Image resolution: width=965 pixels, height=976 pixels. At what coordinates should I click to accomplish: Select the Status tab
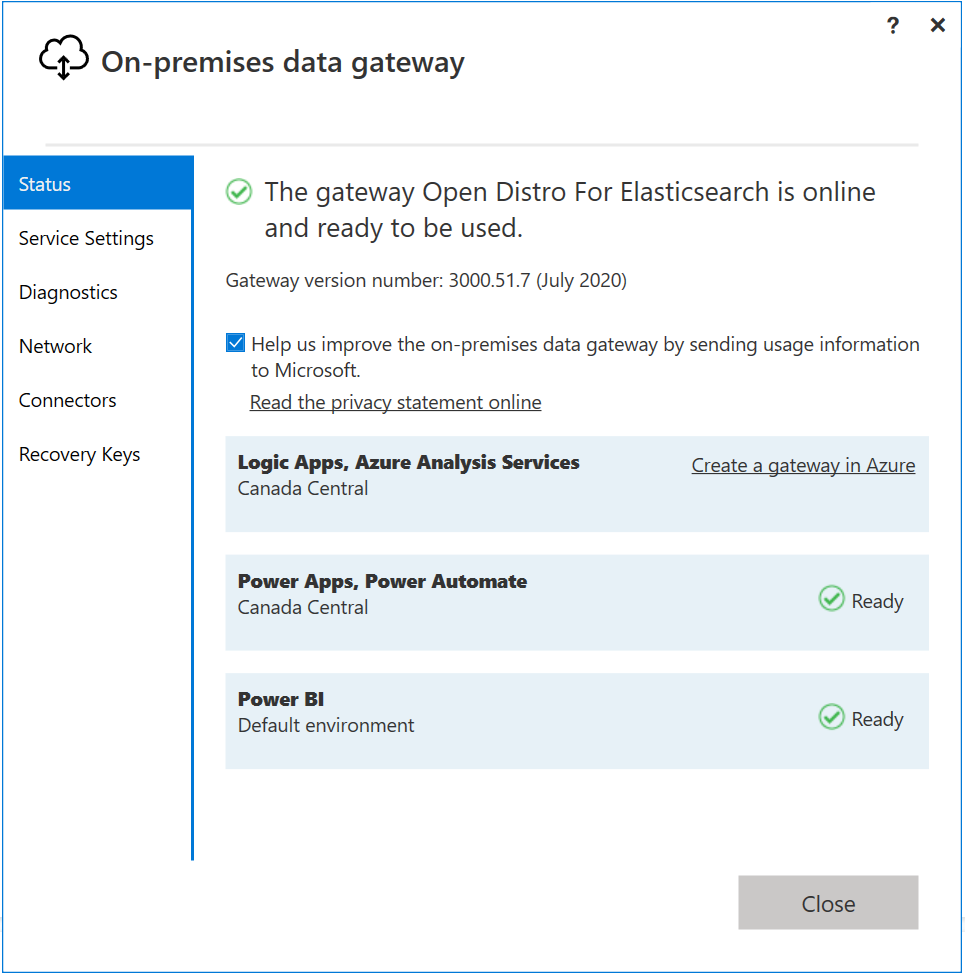click(x=98, y=183)
